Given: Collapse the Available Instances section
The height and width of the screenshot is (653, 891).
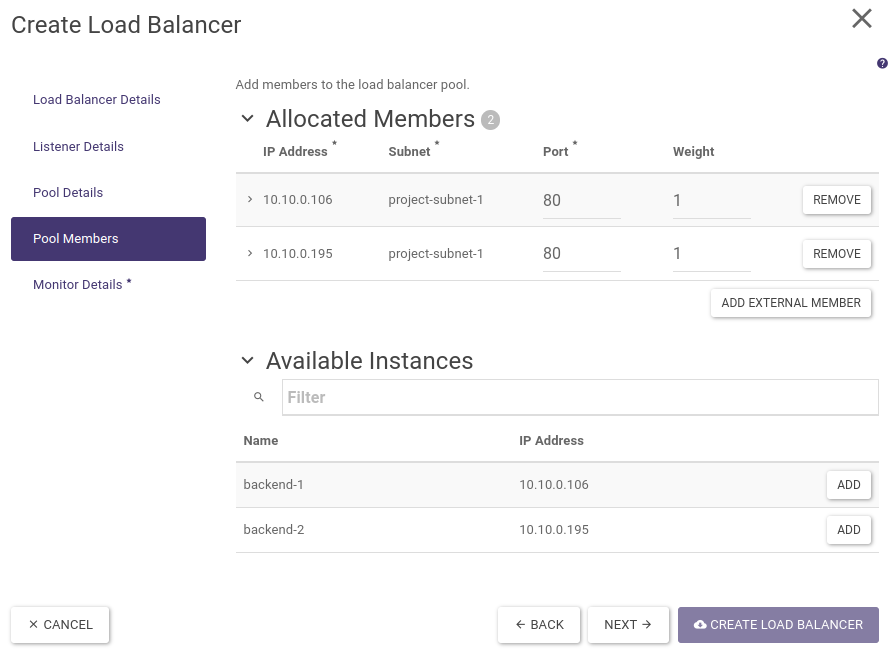Looking at the screenshot, I should [x=248, y=361].
